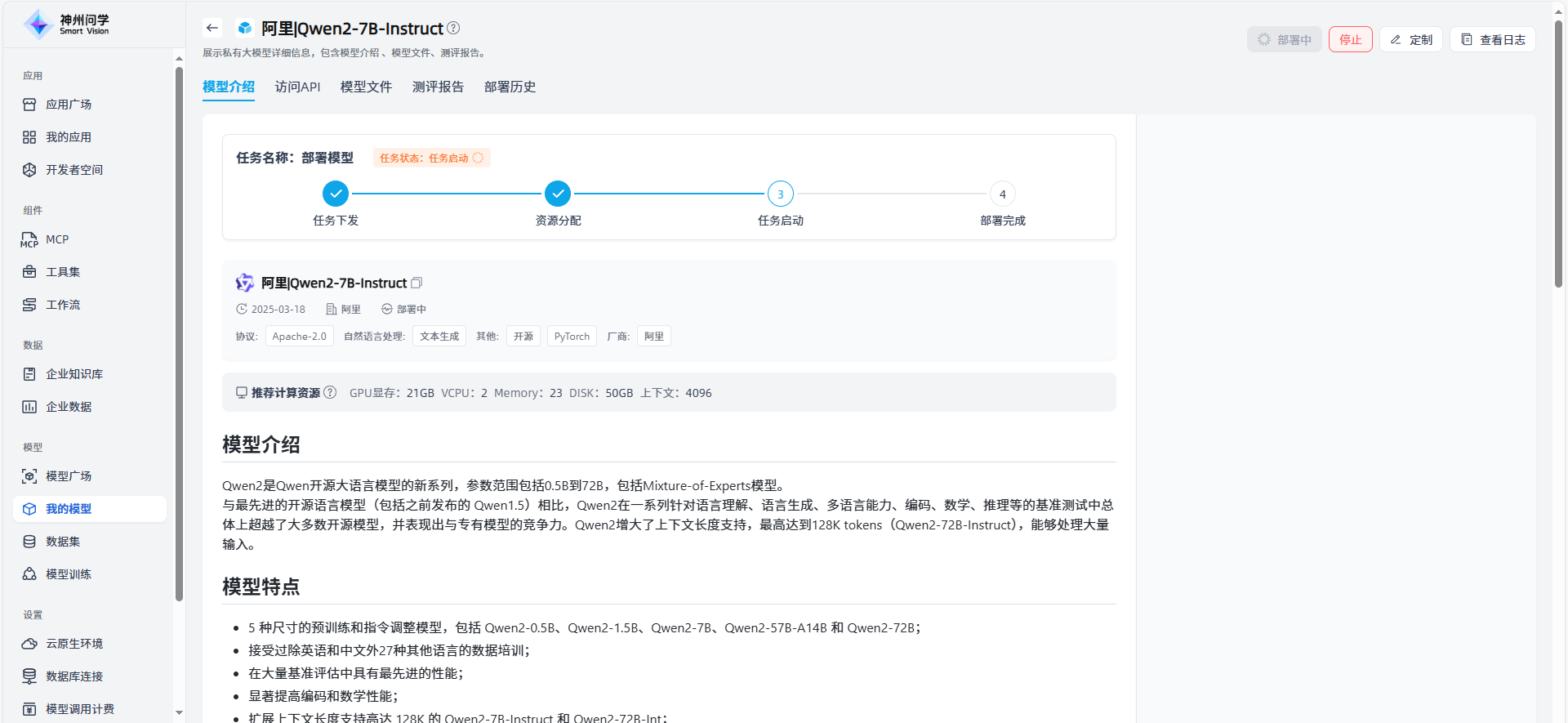
Task: Open 工具集 in the sidebar
Action: click(x=63, y=272)
